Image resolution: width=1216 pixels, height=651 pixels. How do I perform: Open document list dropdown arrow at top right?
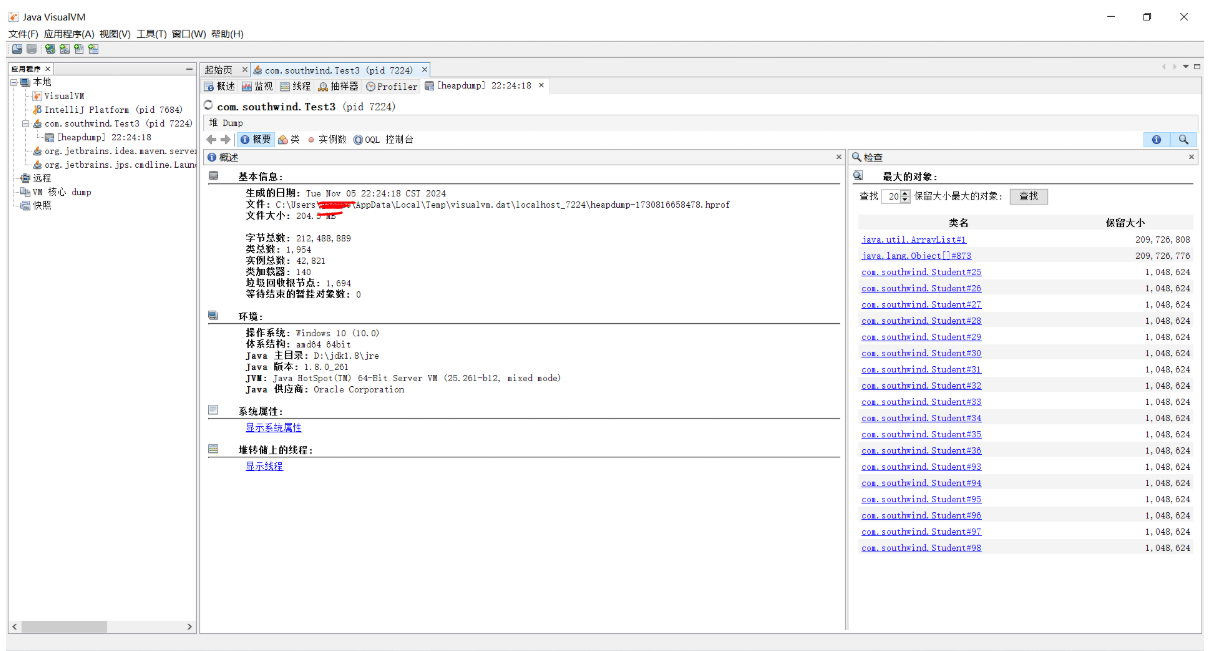click(1186, 67)
